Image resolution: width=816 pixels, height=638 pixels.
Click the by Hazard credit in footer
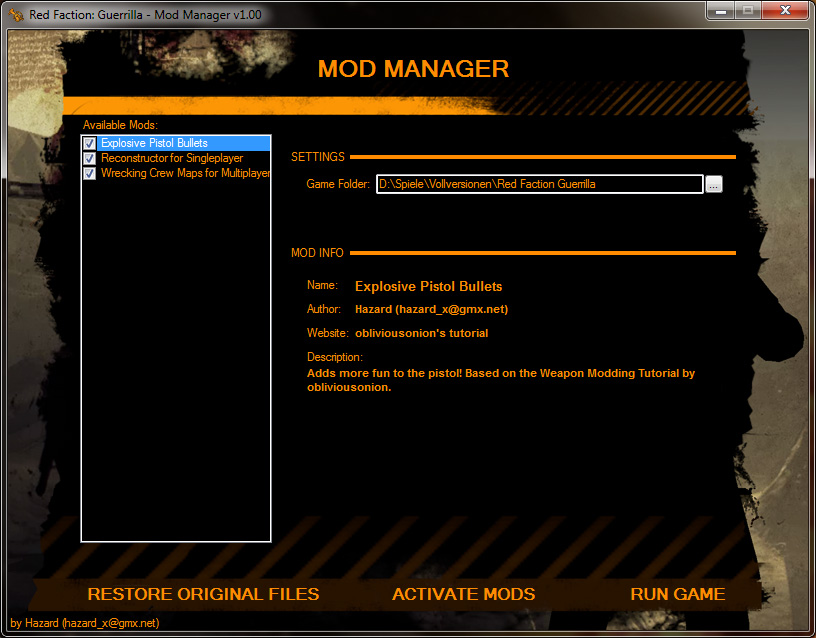(85, 623)
